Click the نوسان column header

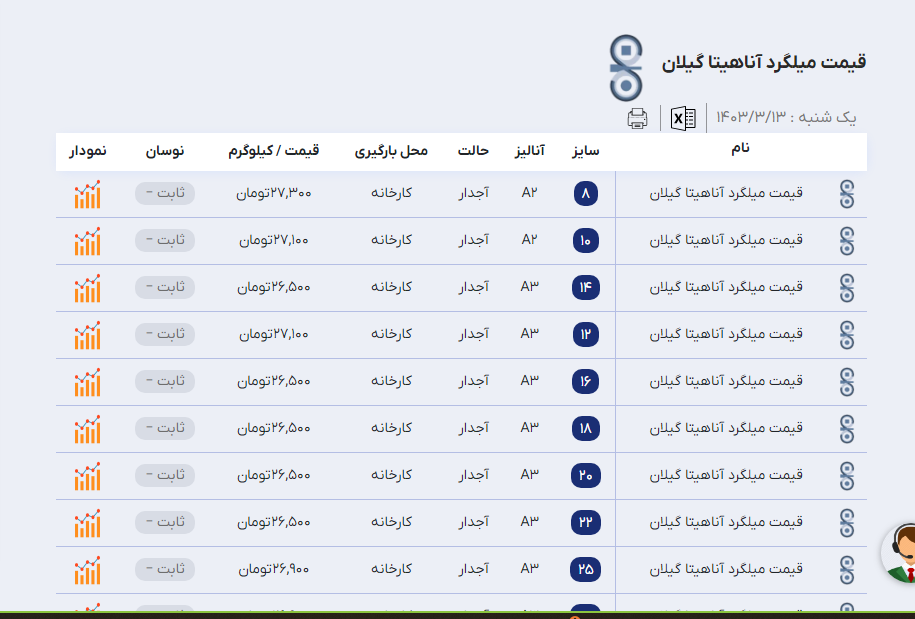point(165,151)
